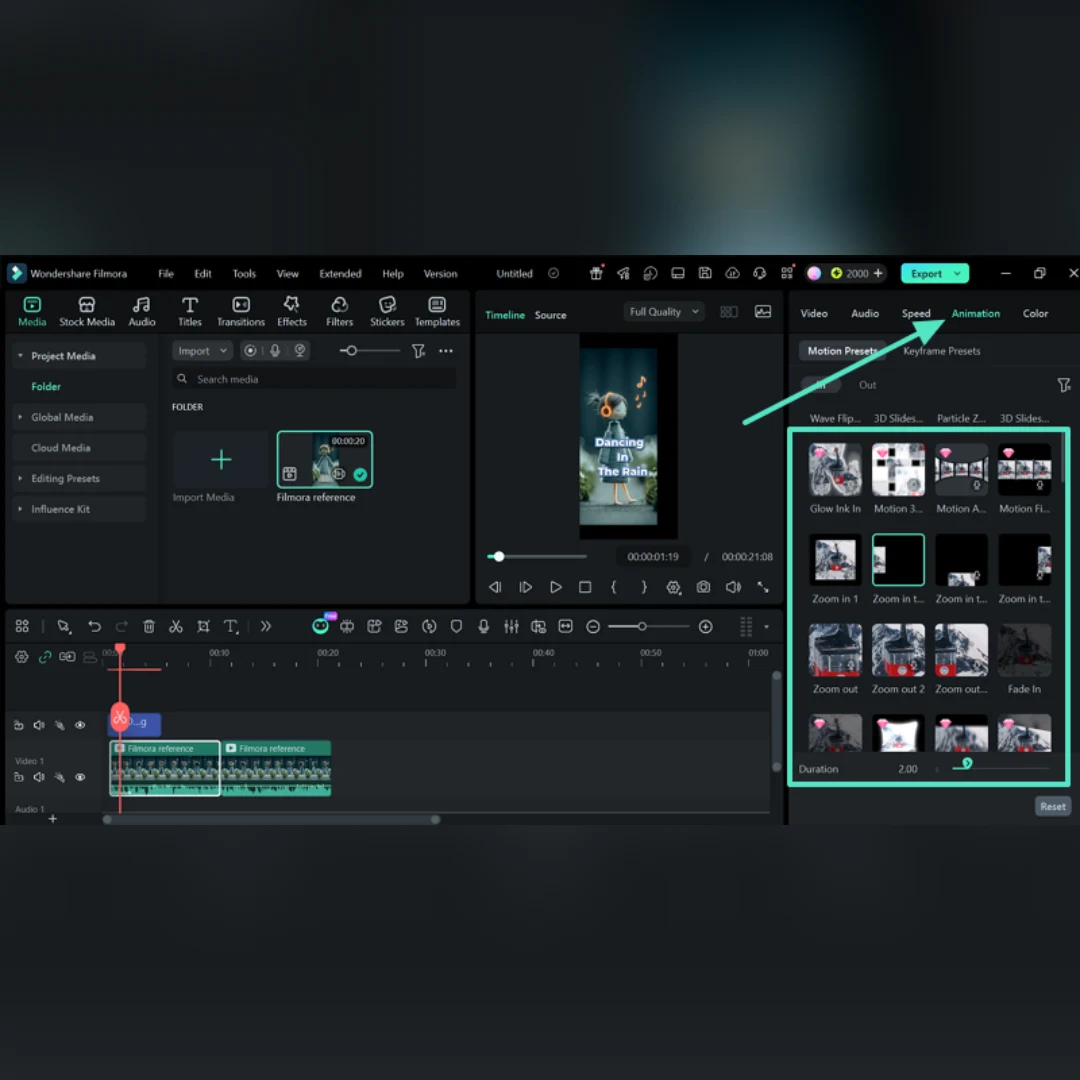This screenshot has height=1080, width=1080.
Task: Switch to the Color tab
Action: pyautogui.click(x=1035, y=313)
